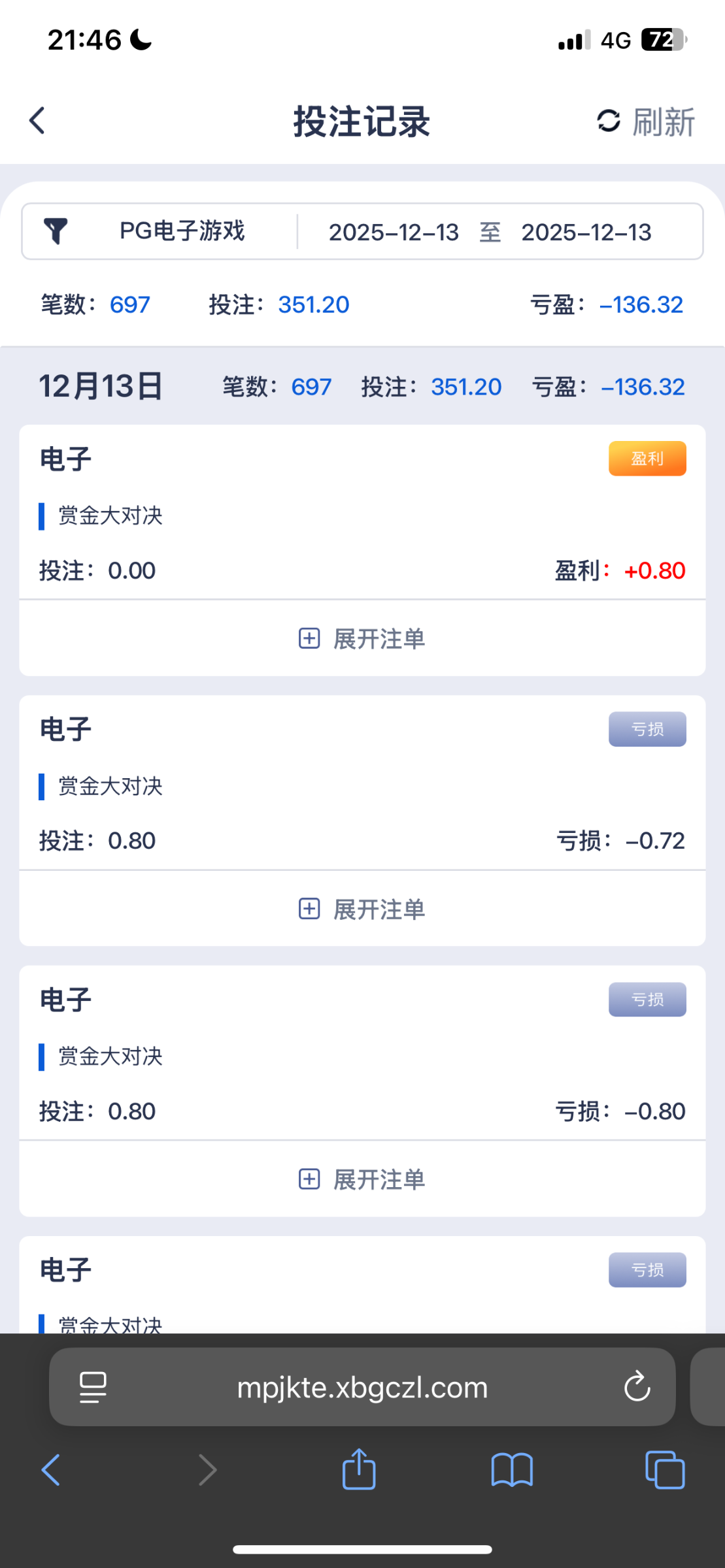The height and width of the screenshot is (1568, 725).
Task: Tap the funnel filter icon
Action: [56, 231]
